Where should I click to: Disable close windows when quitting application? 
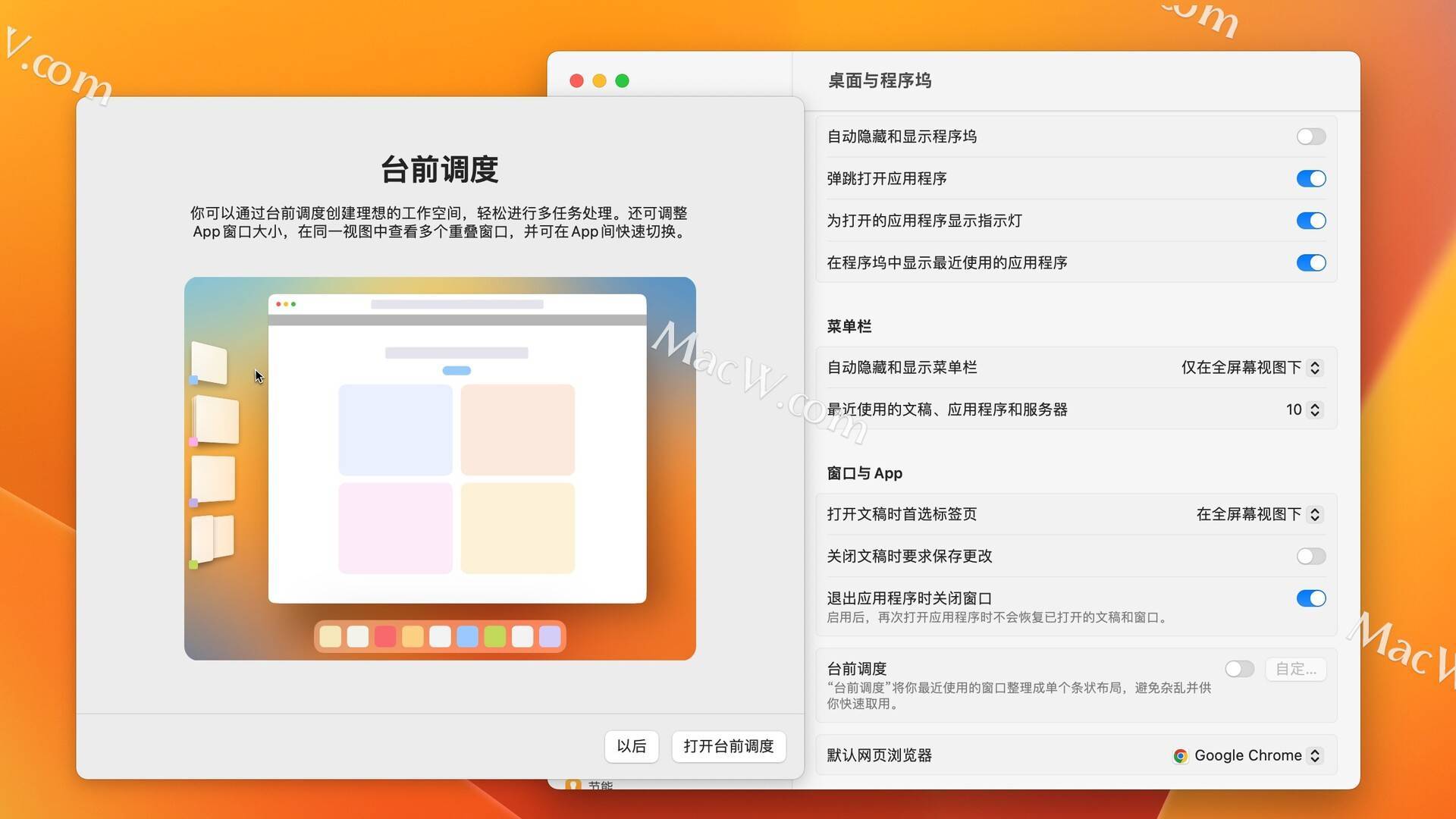[x=1311, y=598]
